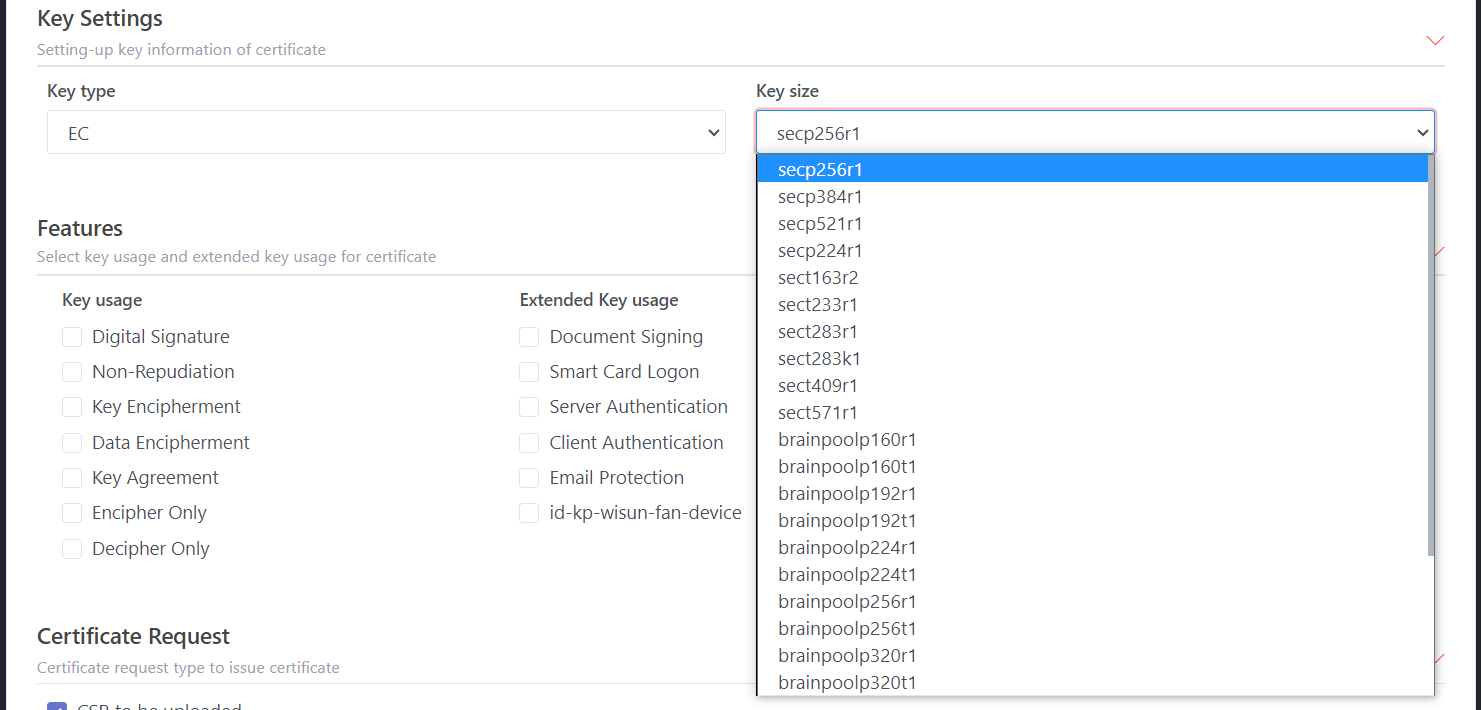Open the Key type dropdown

pyautogui.click(x=386, y=132)
